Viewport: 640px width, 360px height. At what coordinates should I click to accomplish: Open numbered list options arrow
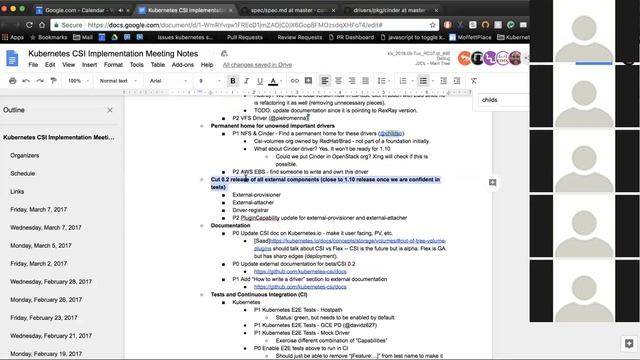click(412, 81)
